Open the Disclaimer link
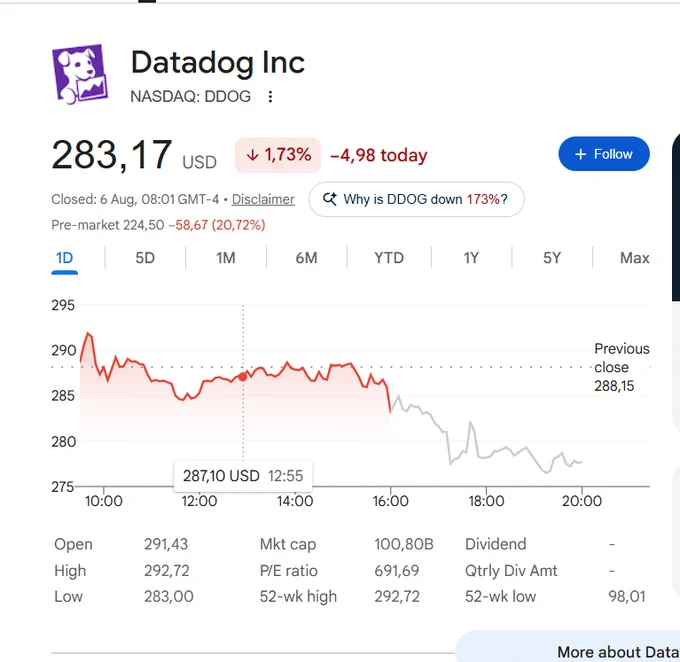 click(x=263, y=199)
